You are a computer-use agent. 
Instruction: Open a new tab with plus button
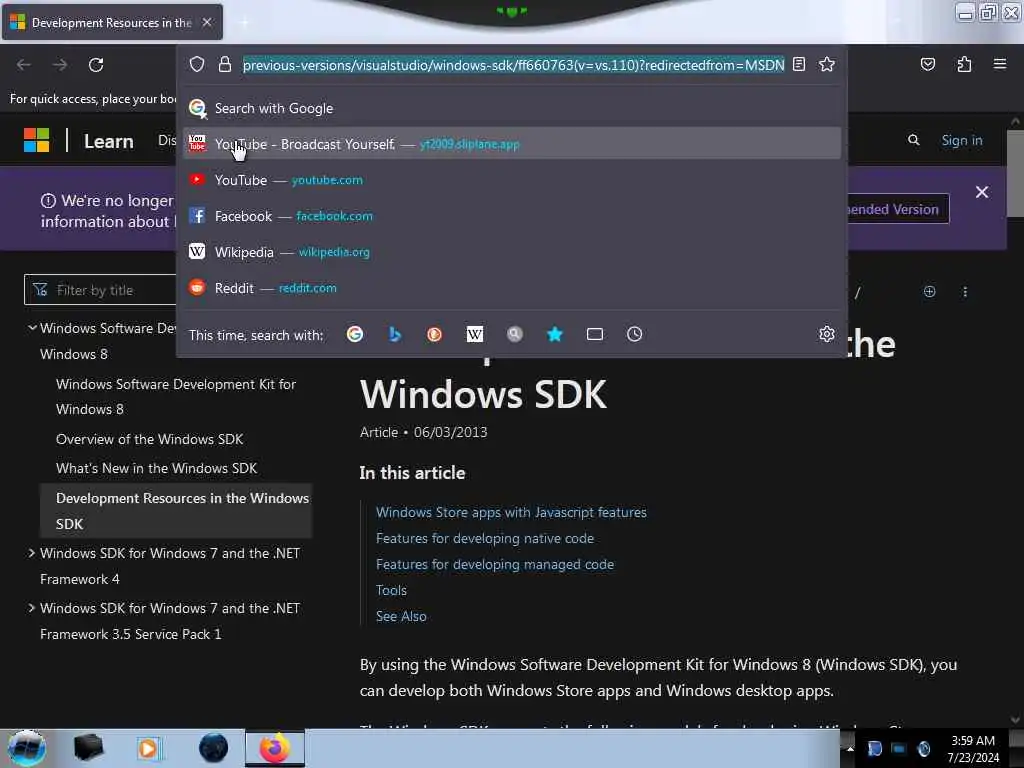coord(244,22)
